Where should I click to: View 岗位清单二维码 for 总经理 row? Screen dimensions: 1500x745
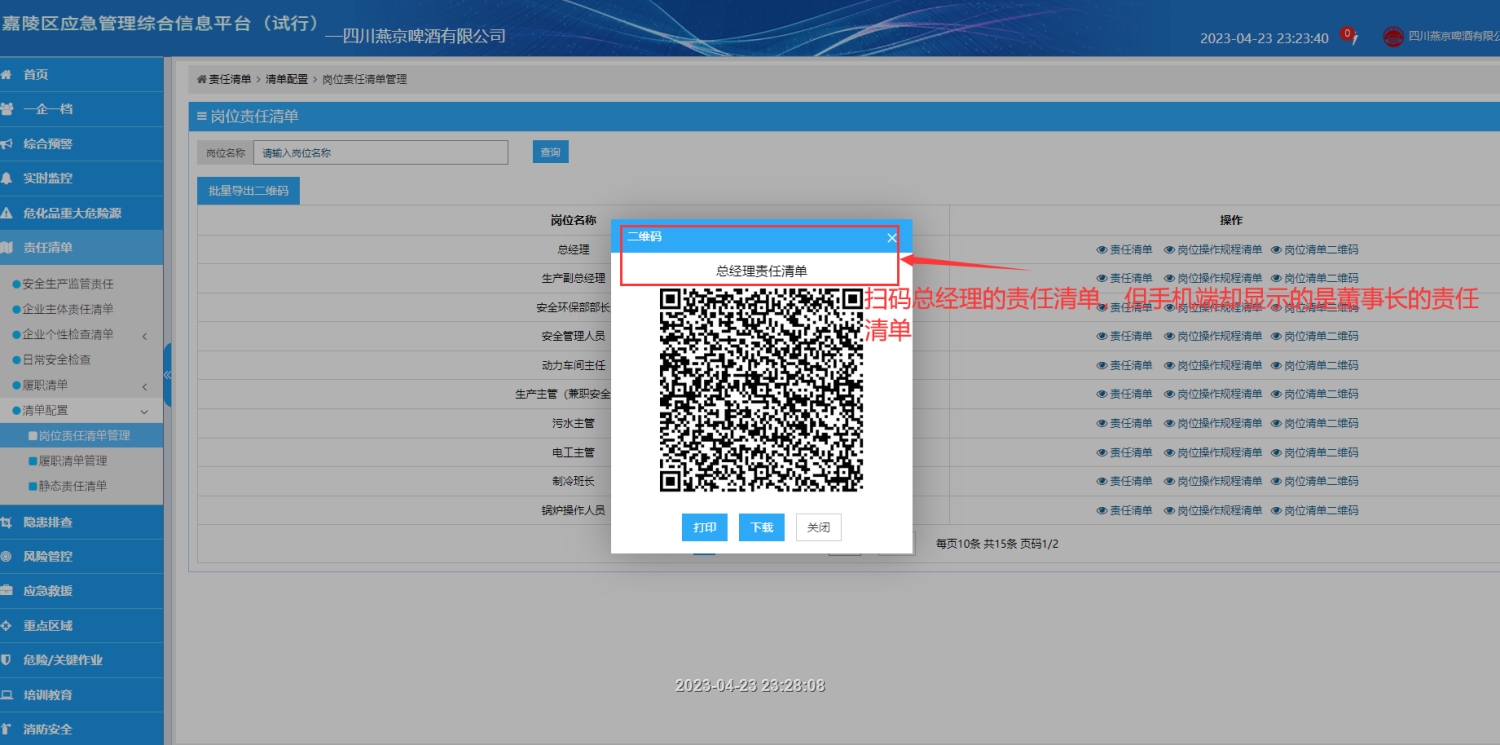pos(1315,250)
